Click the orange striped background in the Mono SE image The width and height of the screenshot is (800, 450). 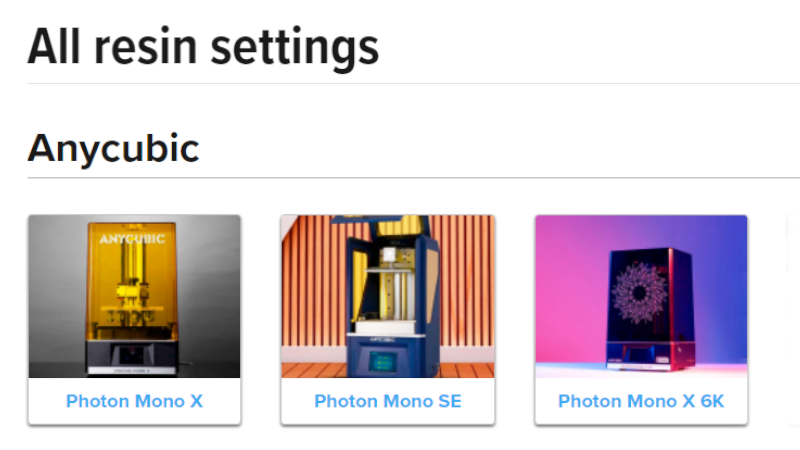click(x=310, y=290)
